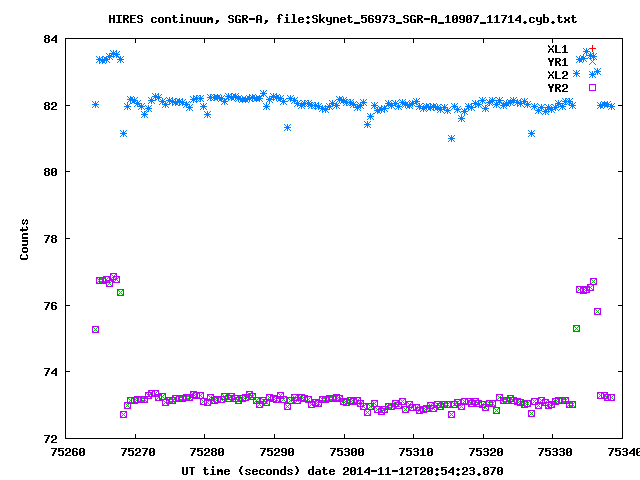The width and height of the screenshot is (640, 480).
Task: Click the x-axis tick label 75320
Action: pyautogui.click(x=486, y=452)
